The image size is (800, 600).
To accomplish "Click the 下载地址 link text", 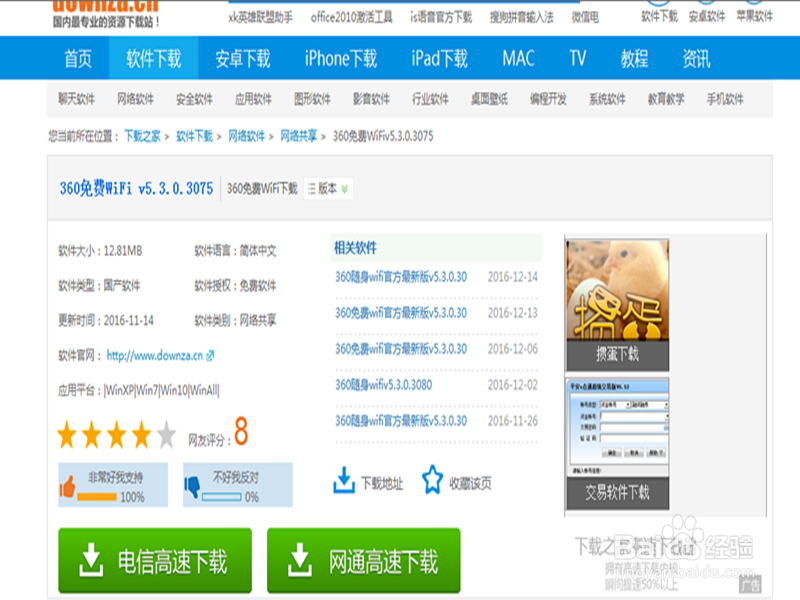I will tap(382, 483).
